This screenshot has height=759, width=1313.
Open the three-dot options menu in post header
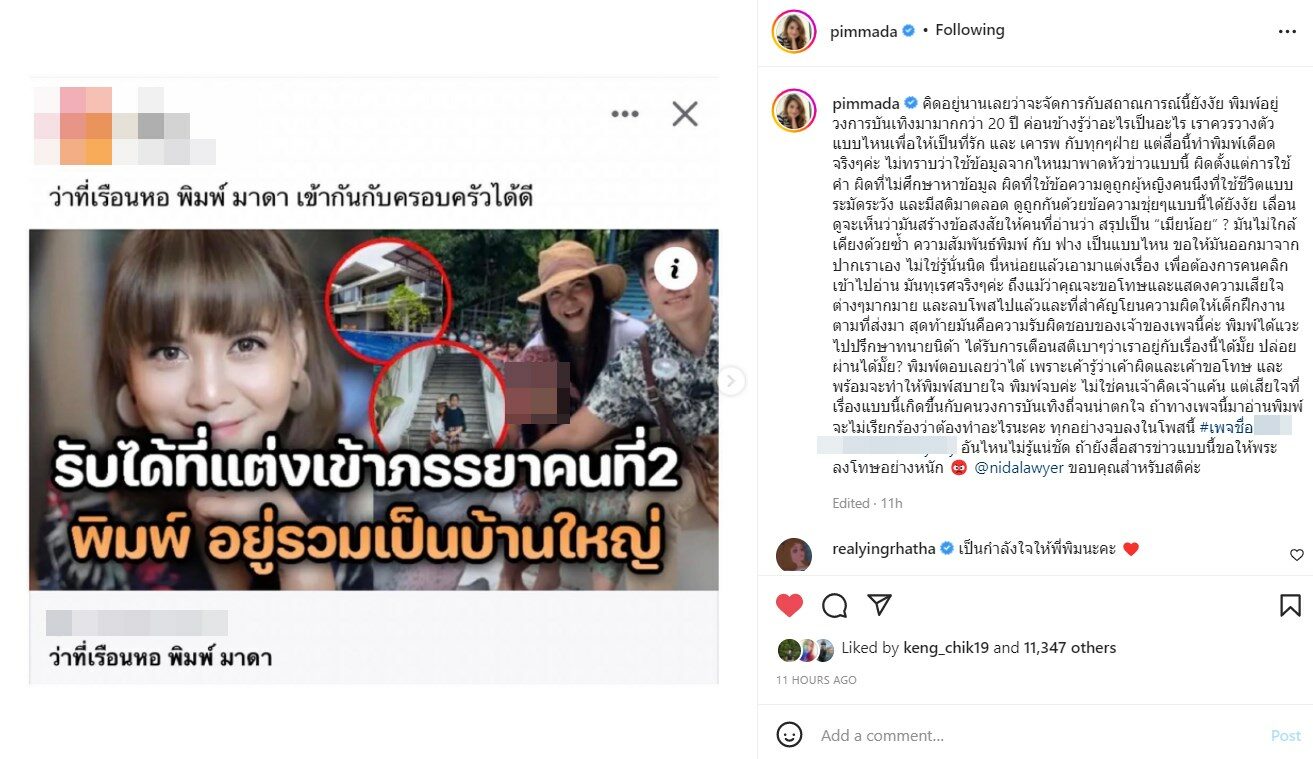point(1287,32)
